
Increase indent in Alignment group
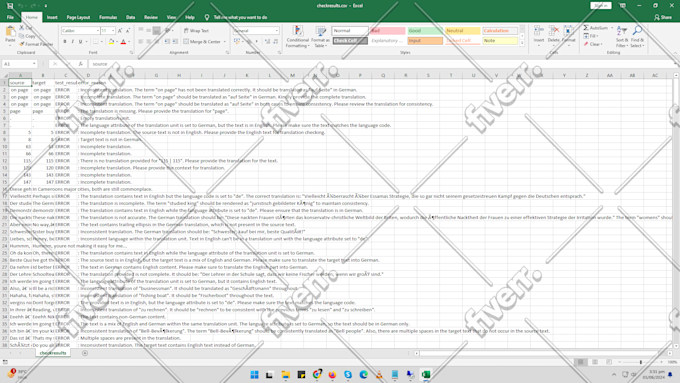pyautogui.click(x=175, y=42)
